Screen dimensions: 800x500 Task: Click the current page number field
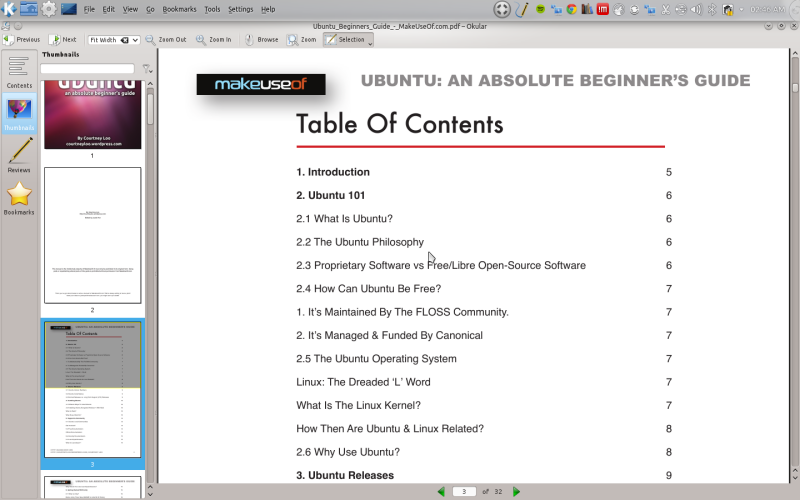tap(464, 491)
